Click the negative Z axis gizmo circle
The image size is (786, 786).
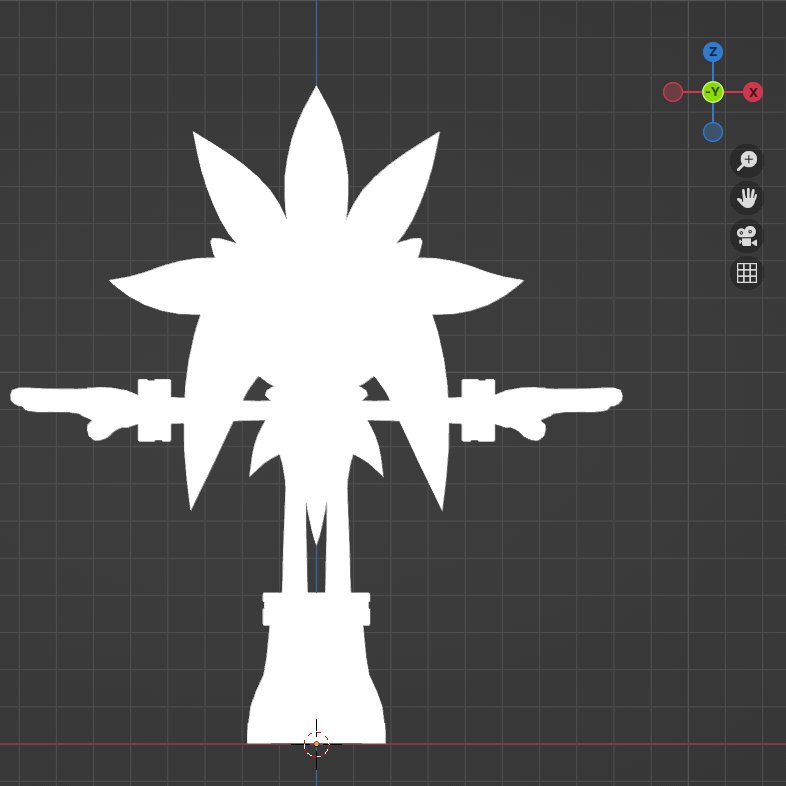(712, 132)
